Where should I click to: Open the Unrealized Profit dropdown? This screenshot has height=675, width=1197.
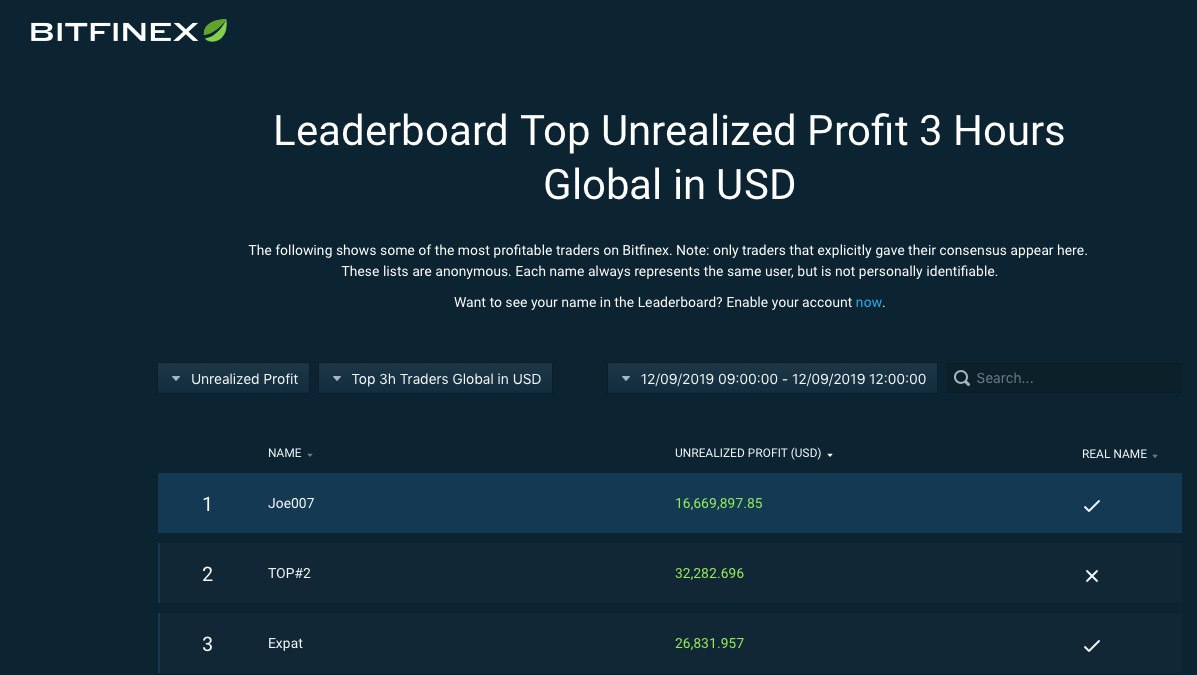click(x=234, y=379)
